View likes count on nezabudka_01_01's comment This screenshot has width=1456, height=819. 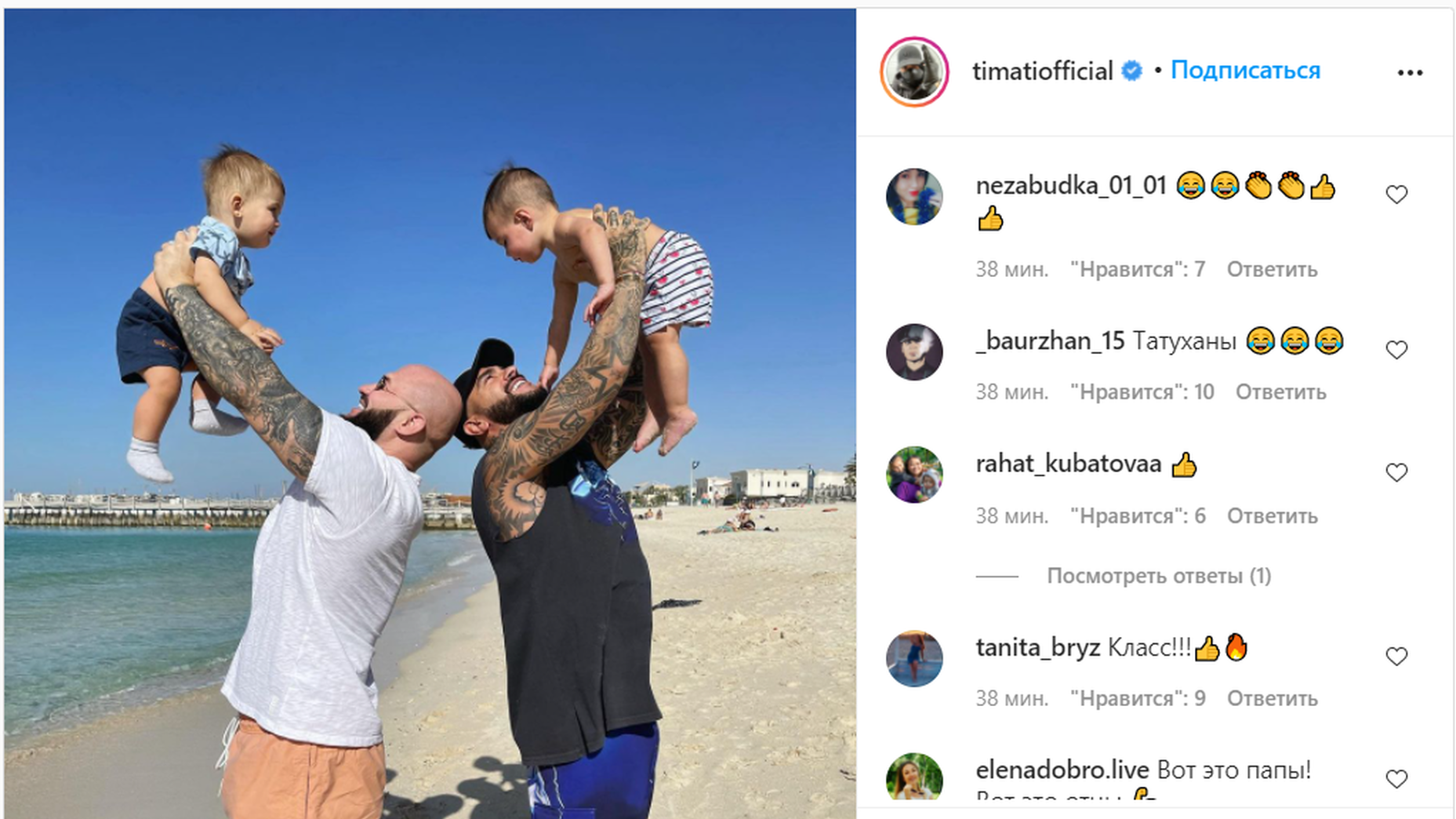coord(1138,269)
